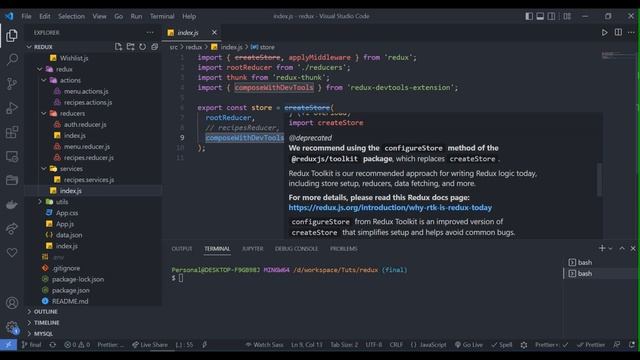Open the redux.js.org why-rtk-is-redux-today link
The width and height of the screenshot is (640, 360).
point(390,207)
